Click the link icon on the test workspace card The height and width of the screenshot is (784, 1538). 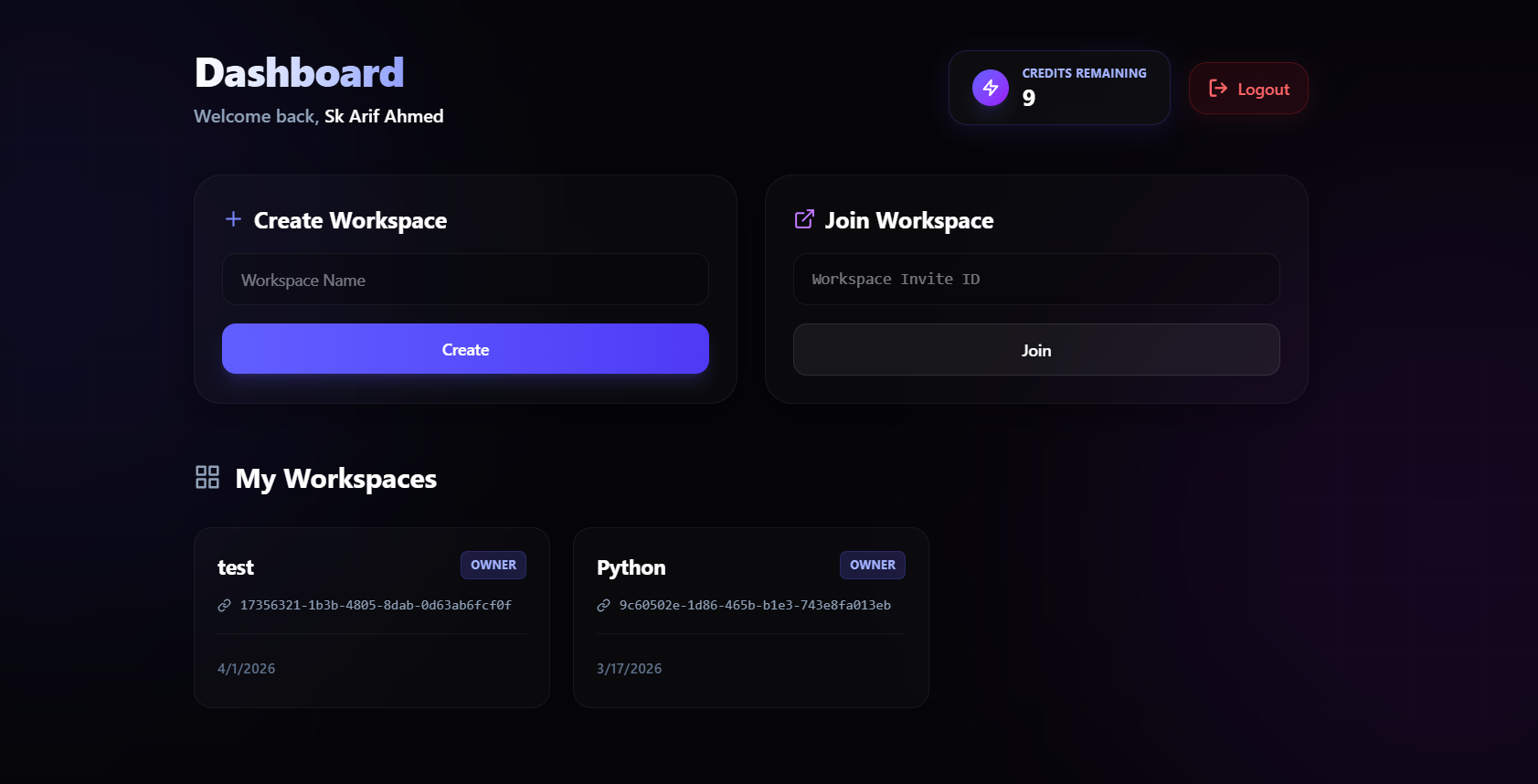223,605
